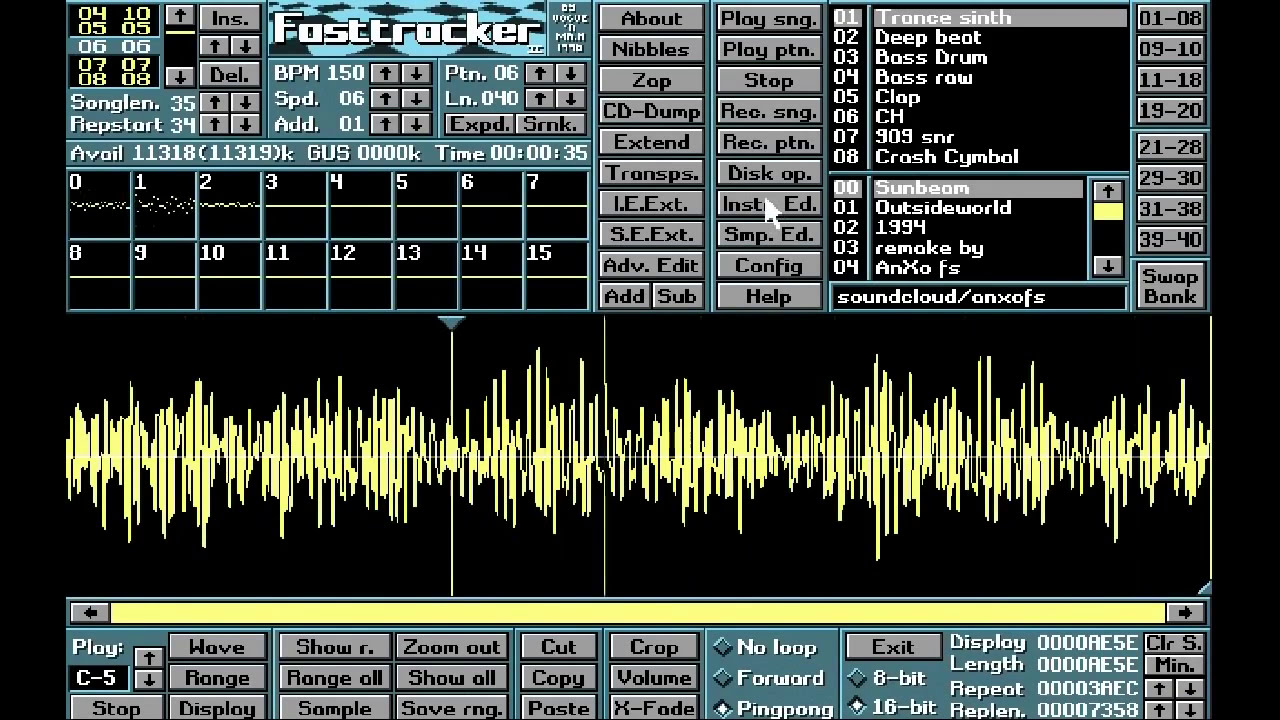The height and width of the screenshot is (720, 1280).
Task: Decrease Repeat value with down arrow
Action: 1189,689
